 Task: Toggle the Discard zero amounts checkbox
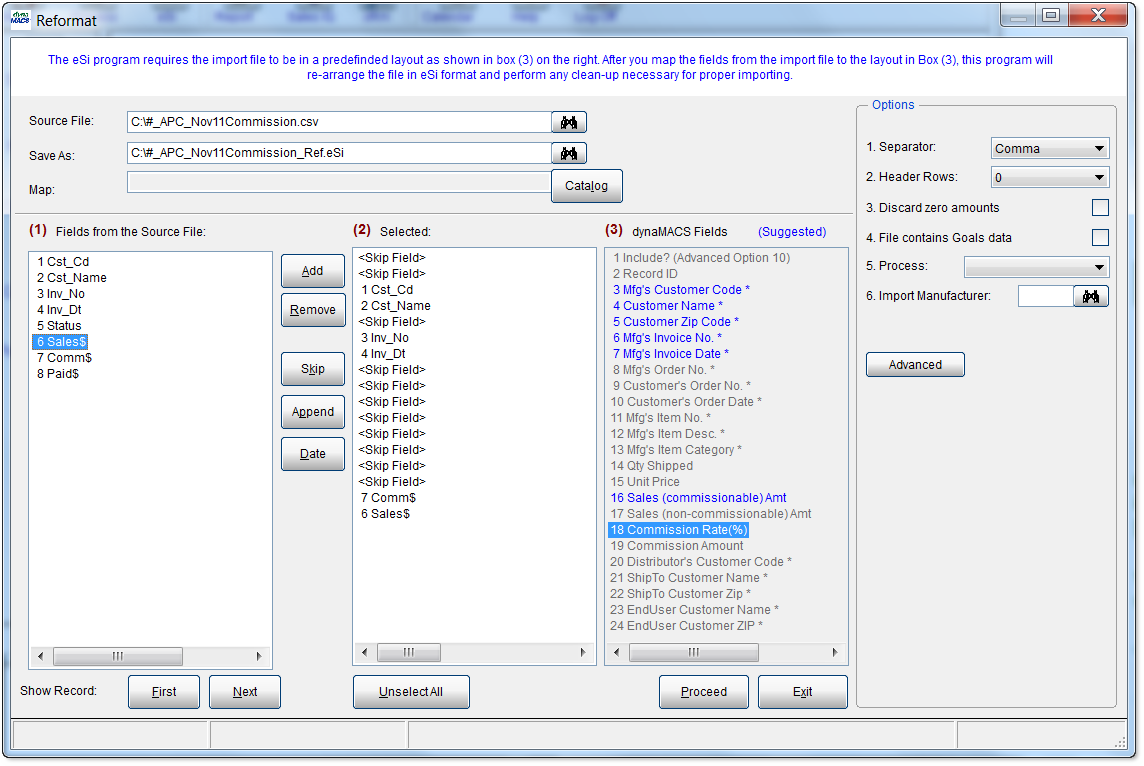[1099, 208]
